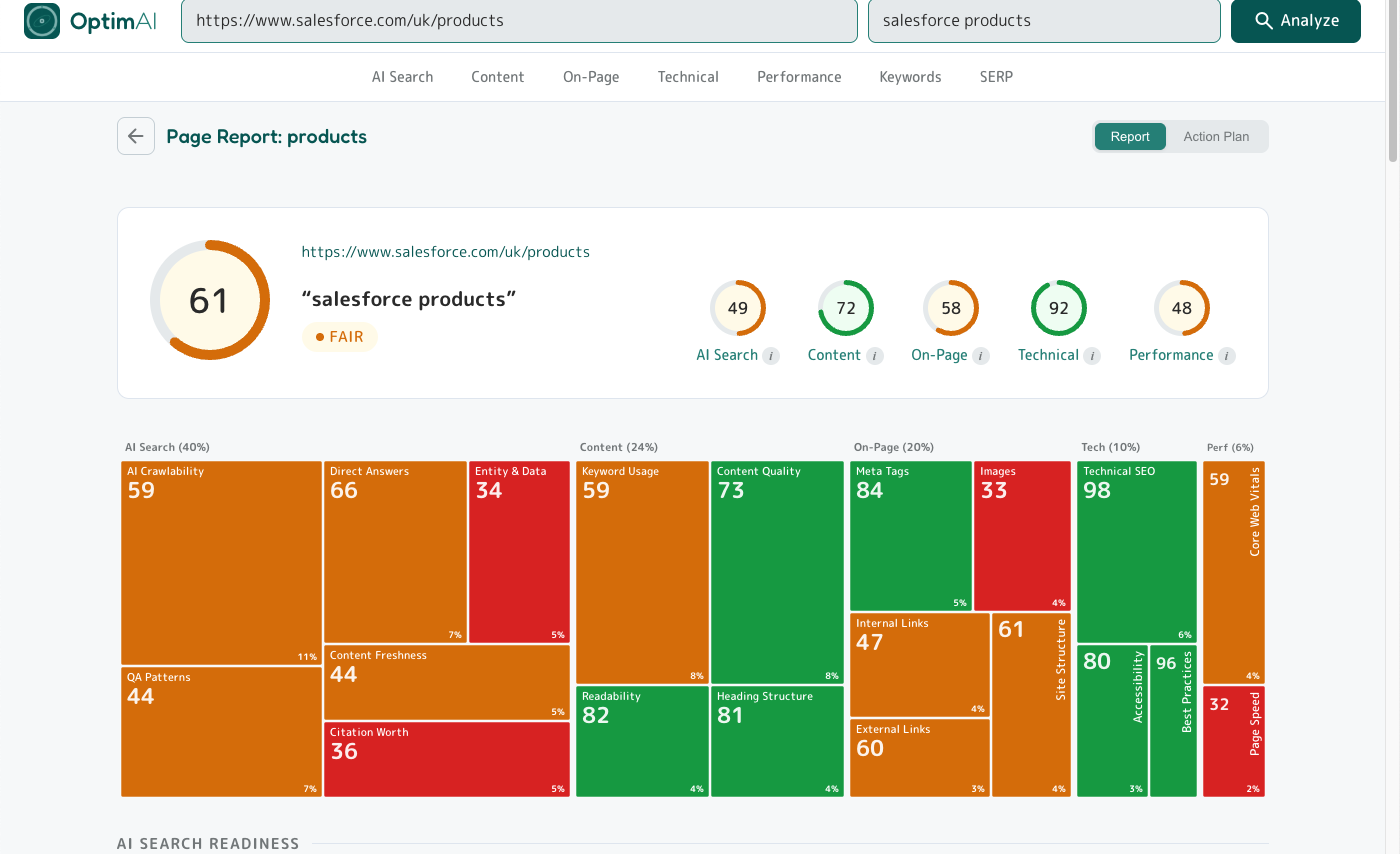The image size is (1400, 854).
Task: Switch to the Report view
Action: (x=1130, y=137)
